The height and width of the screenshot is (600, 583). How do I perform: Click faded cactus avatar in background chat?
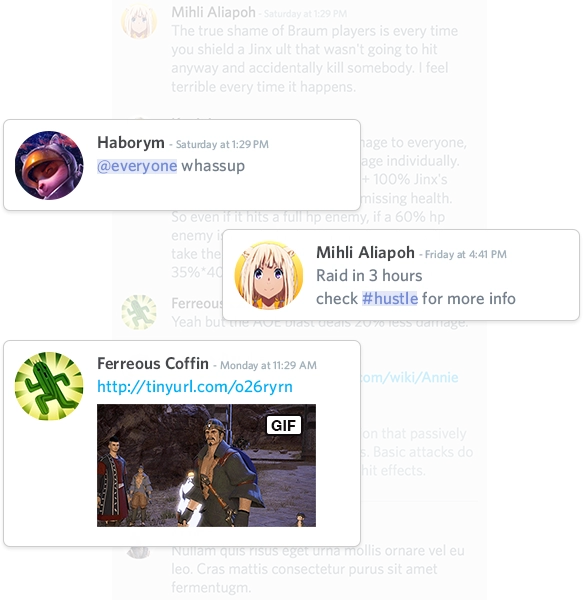139,312
